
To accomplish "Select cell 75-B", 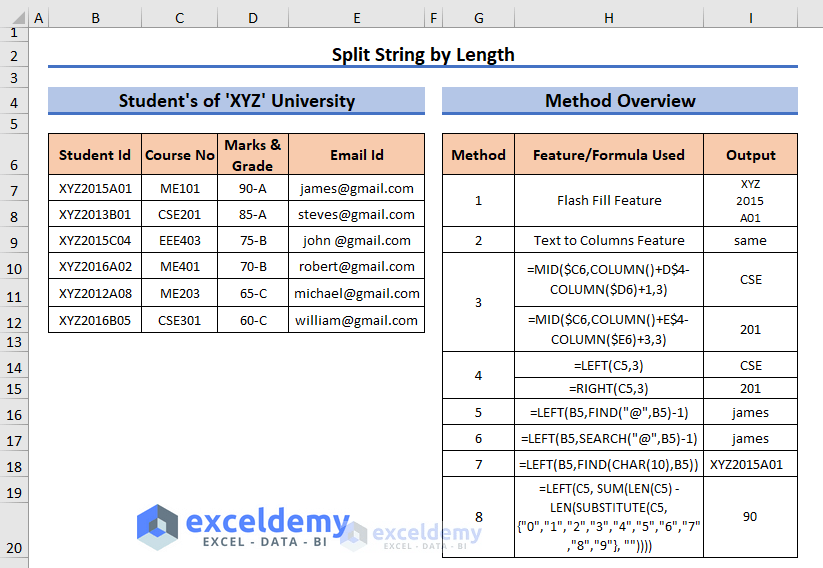I will click(253, 240).
